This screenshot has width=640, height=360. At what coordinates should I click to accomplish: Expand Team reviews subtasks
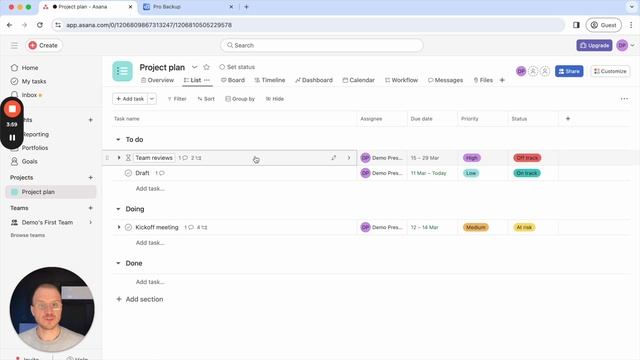[x=119, y=158]
